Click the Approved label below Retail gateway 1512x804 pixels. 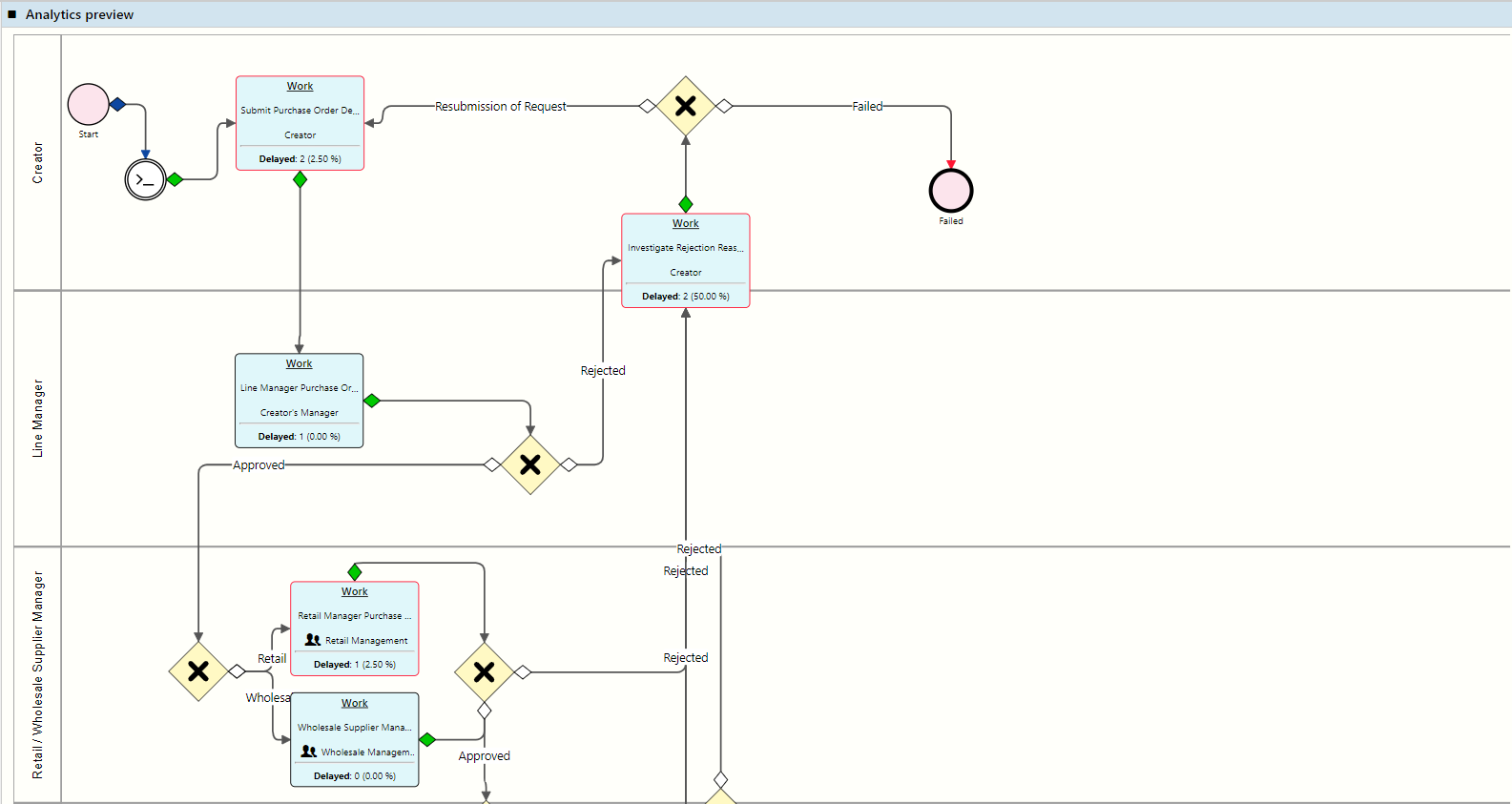coord(485,755)
